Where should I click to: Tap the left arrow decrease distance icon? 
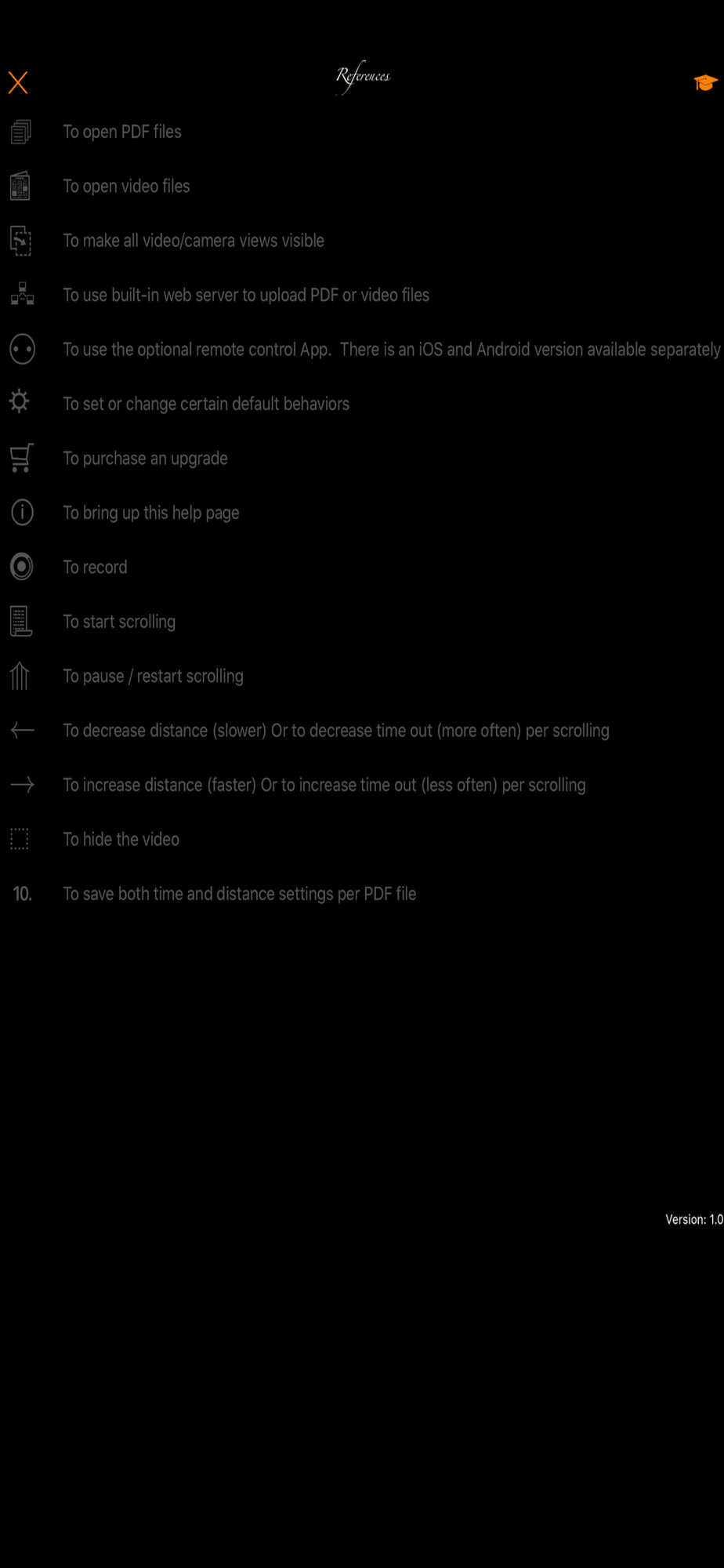click(x=22, y=730)
